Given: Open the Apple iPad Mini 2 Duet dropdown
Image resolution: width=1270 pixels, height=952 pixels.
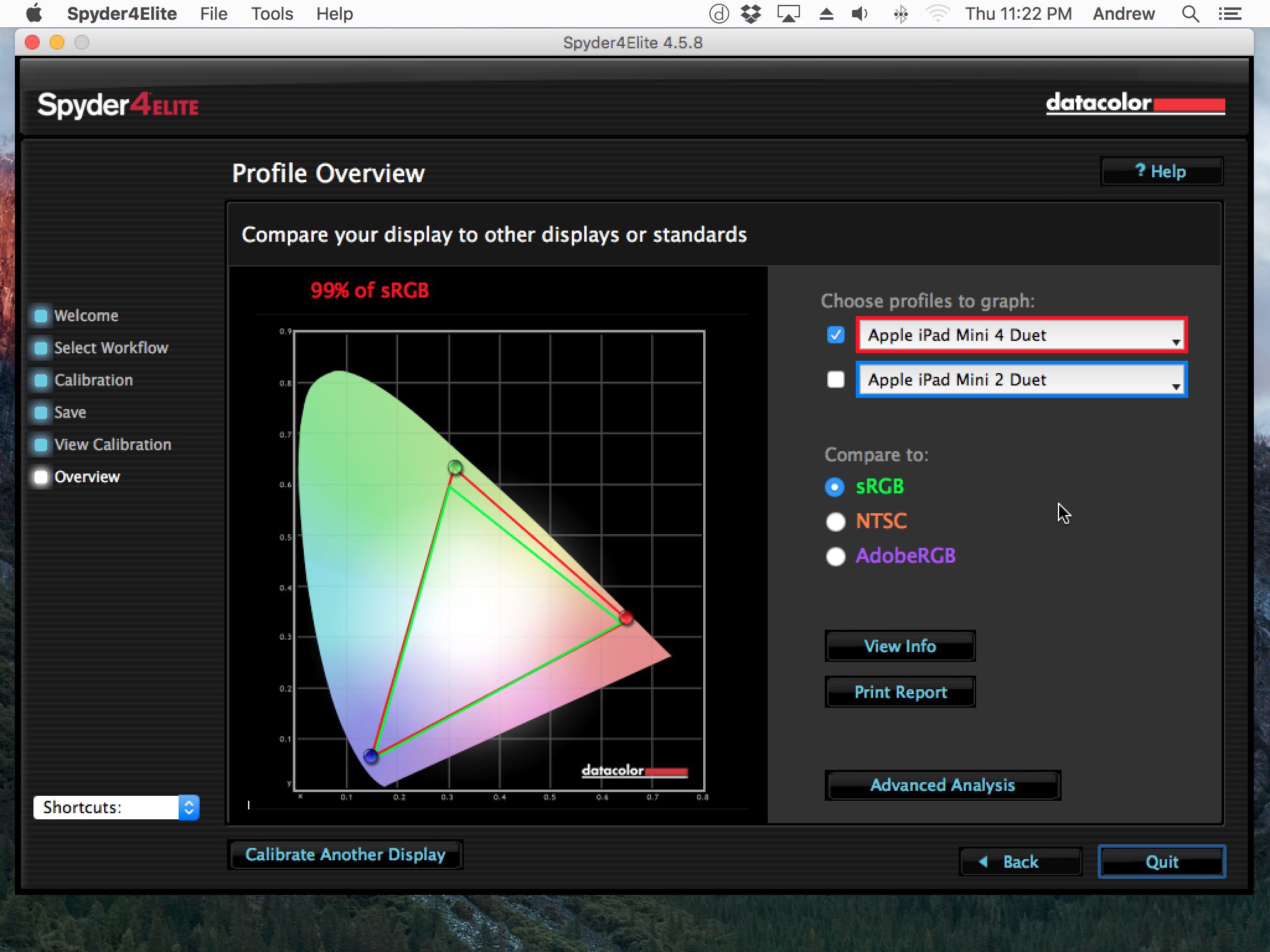Looking at the screenshot, I should point(1021,379).
